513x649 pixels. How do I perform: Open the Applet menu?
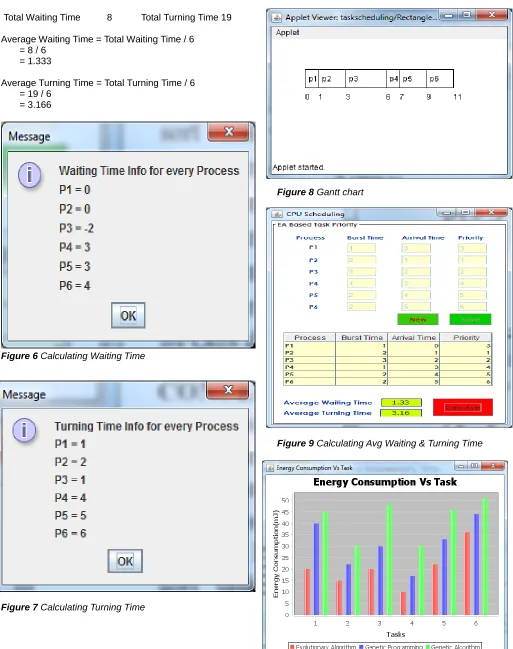(287, 32)
